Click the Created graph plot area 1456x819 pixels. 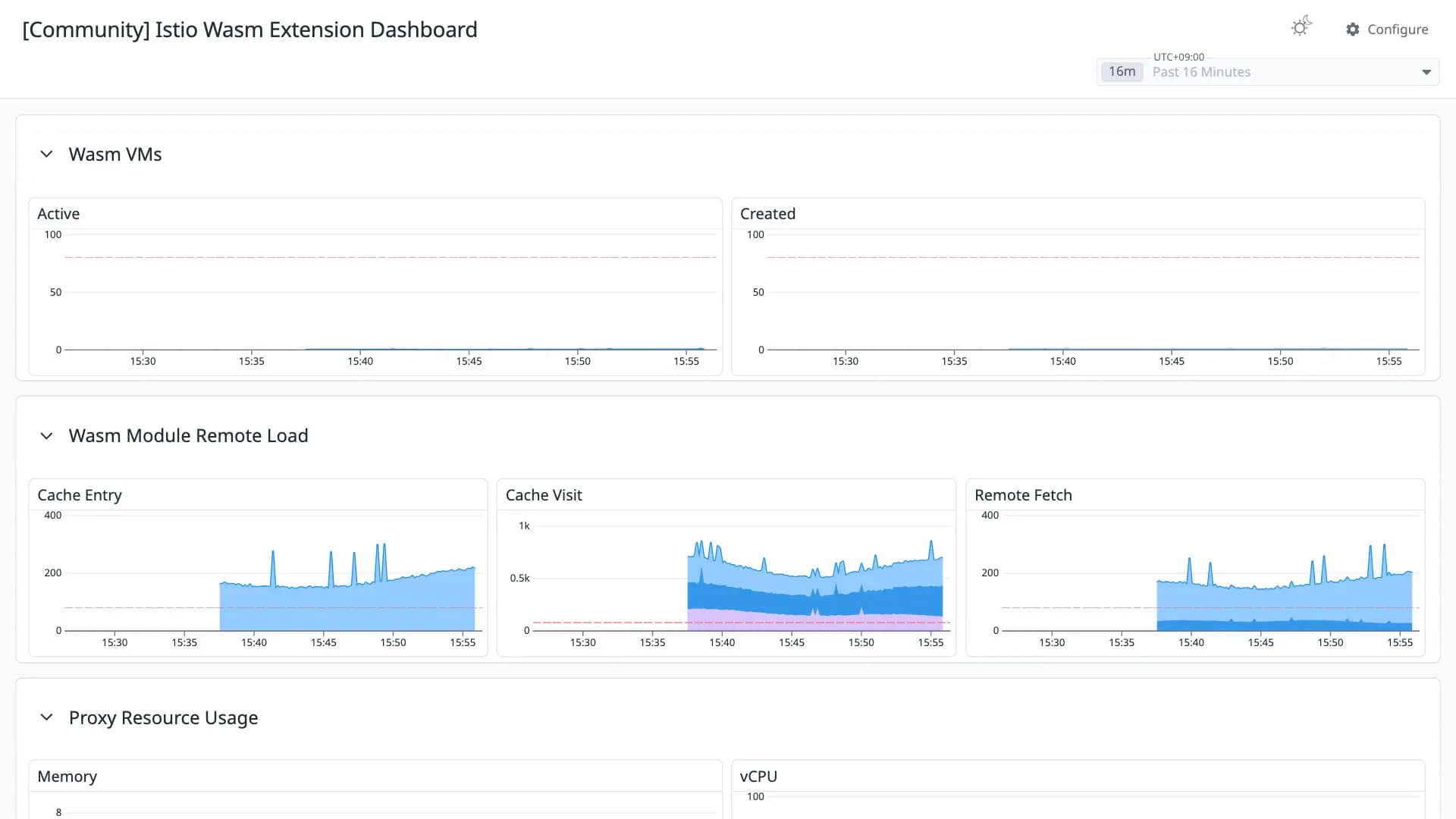(x=1093, y=292)
